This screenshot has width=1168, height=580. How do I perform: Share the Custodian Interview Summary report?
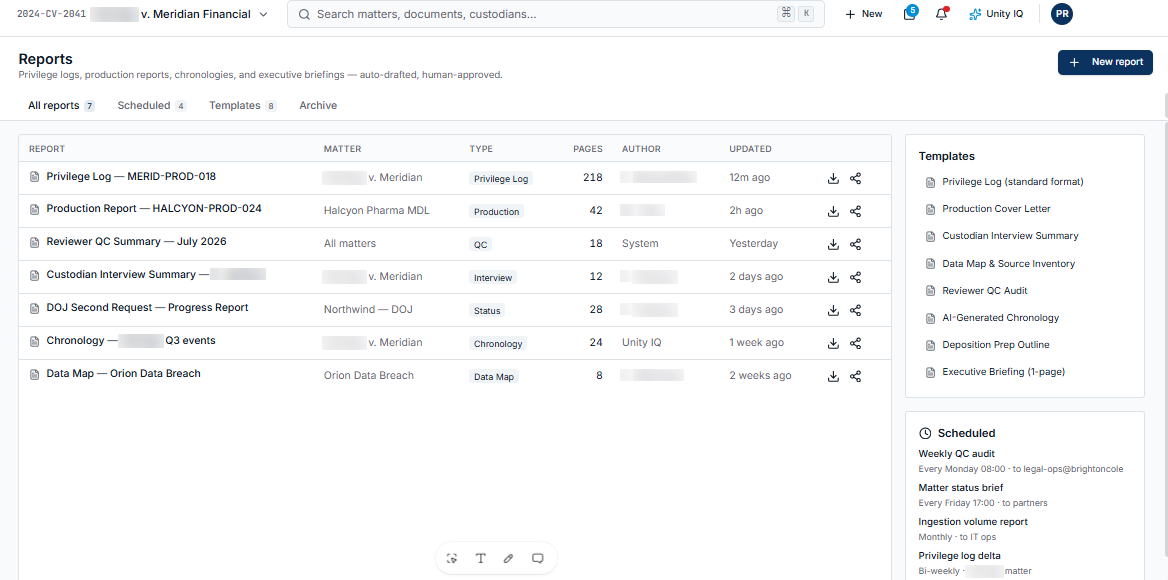click(855, 277)
